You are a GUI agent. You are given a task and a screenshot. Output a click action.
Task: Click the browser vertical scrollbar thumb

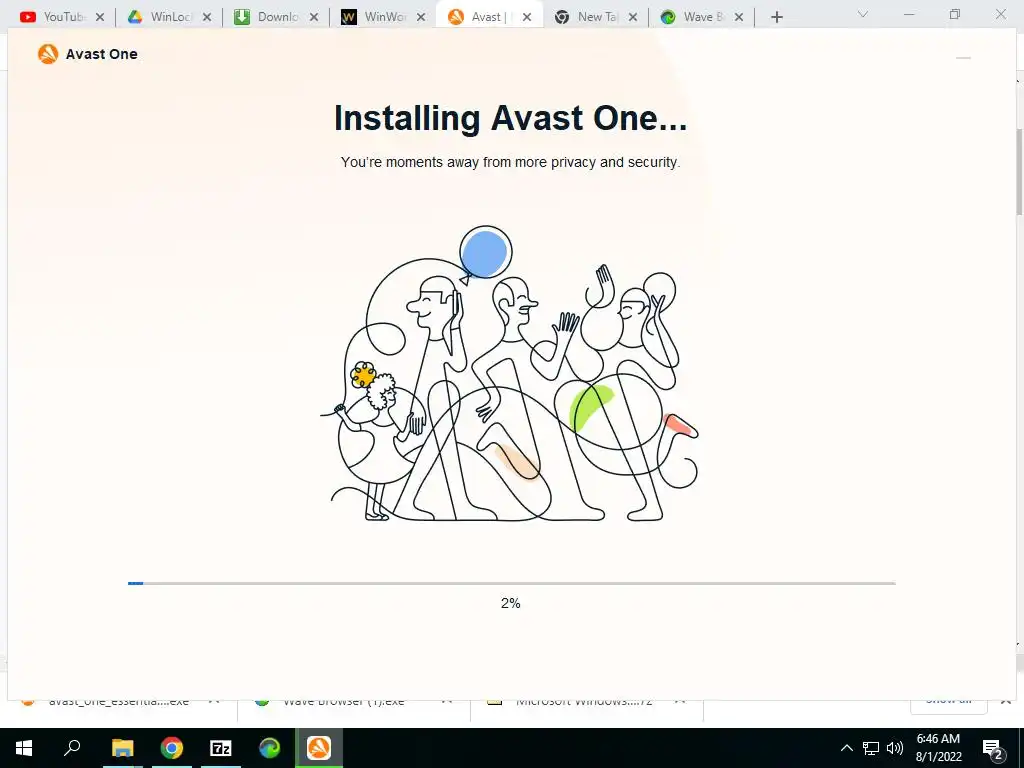point(1019,171)
